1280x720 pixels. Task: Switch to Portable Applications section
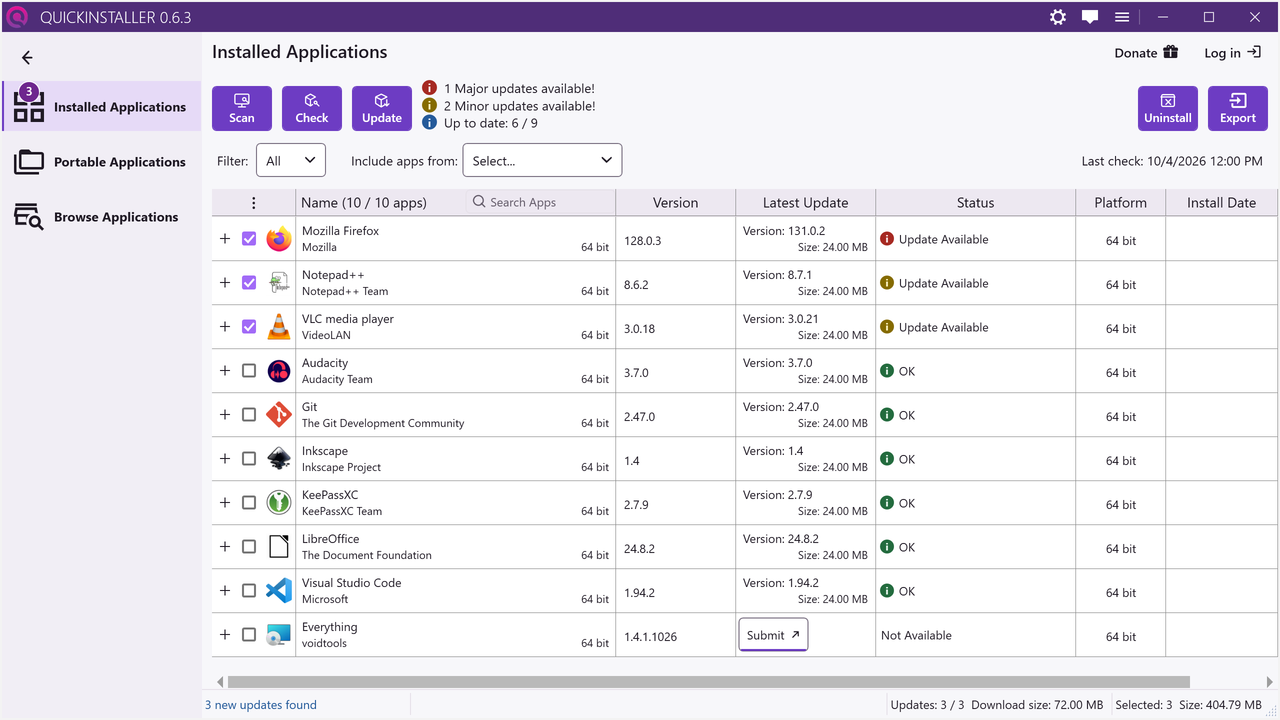101,162
